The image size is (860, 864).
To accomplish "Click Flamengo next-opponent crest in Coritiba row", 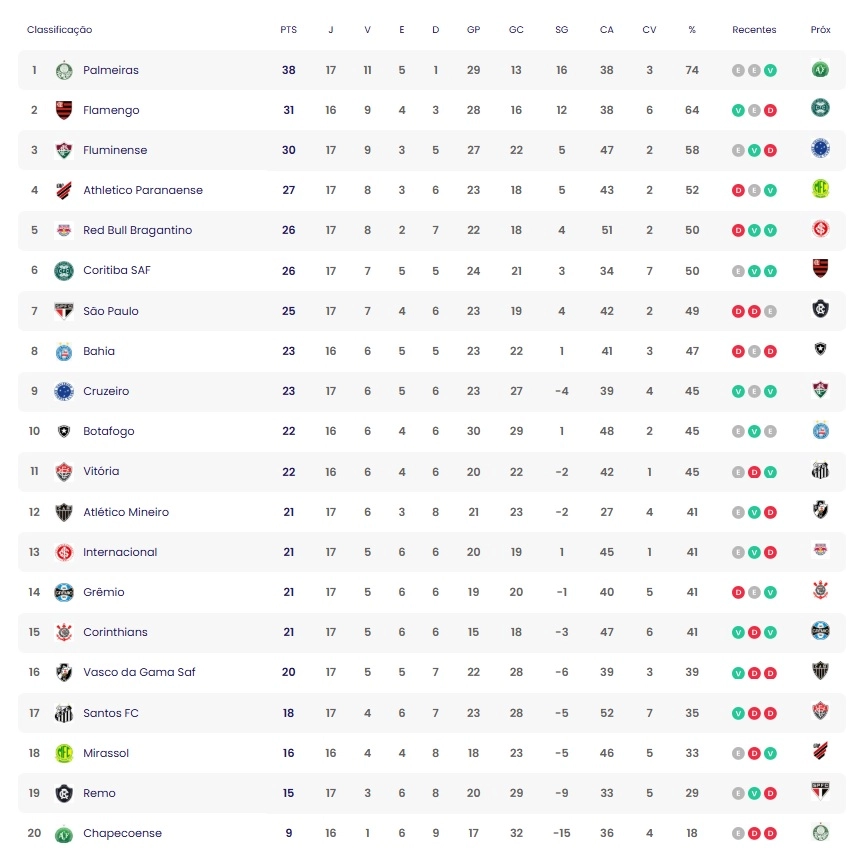I will (x=820, y=268).
